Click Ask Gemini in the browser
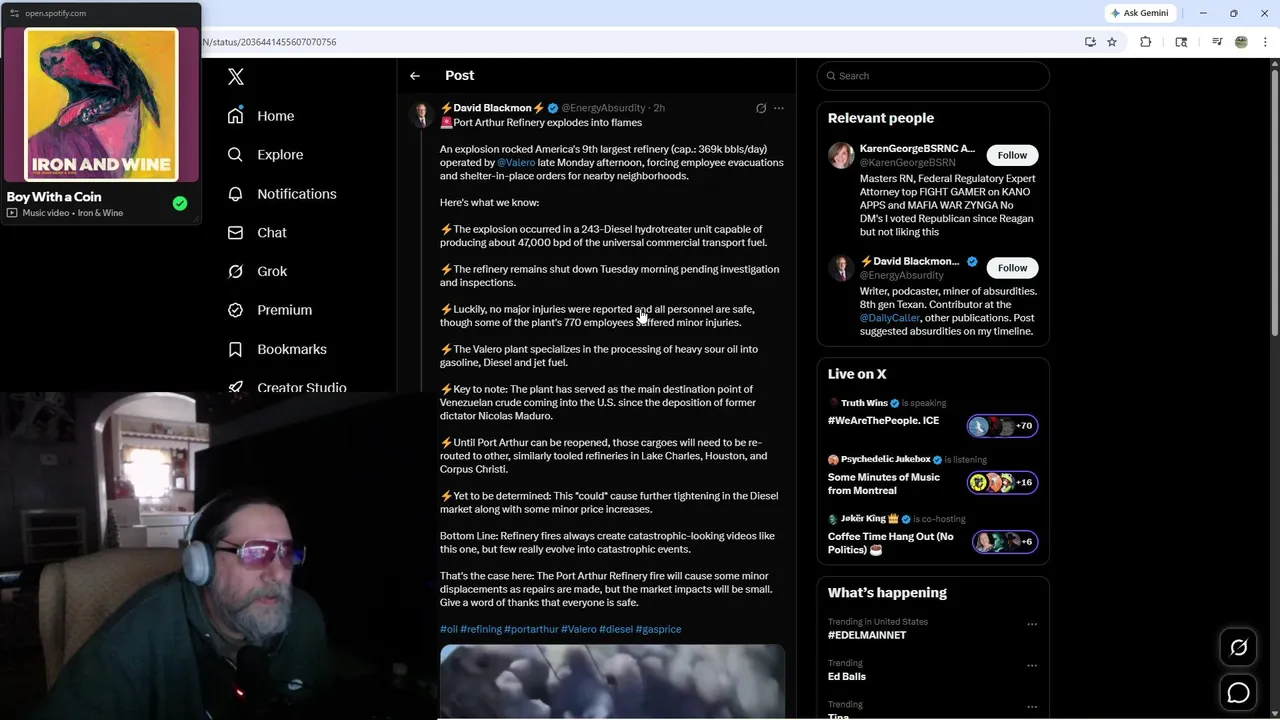 [x=1139, y=13]
